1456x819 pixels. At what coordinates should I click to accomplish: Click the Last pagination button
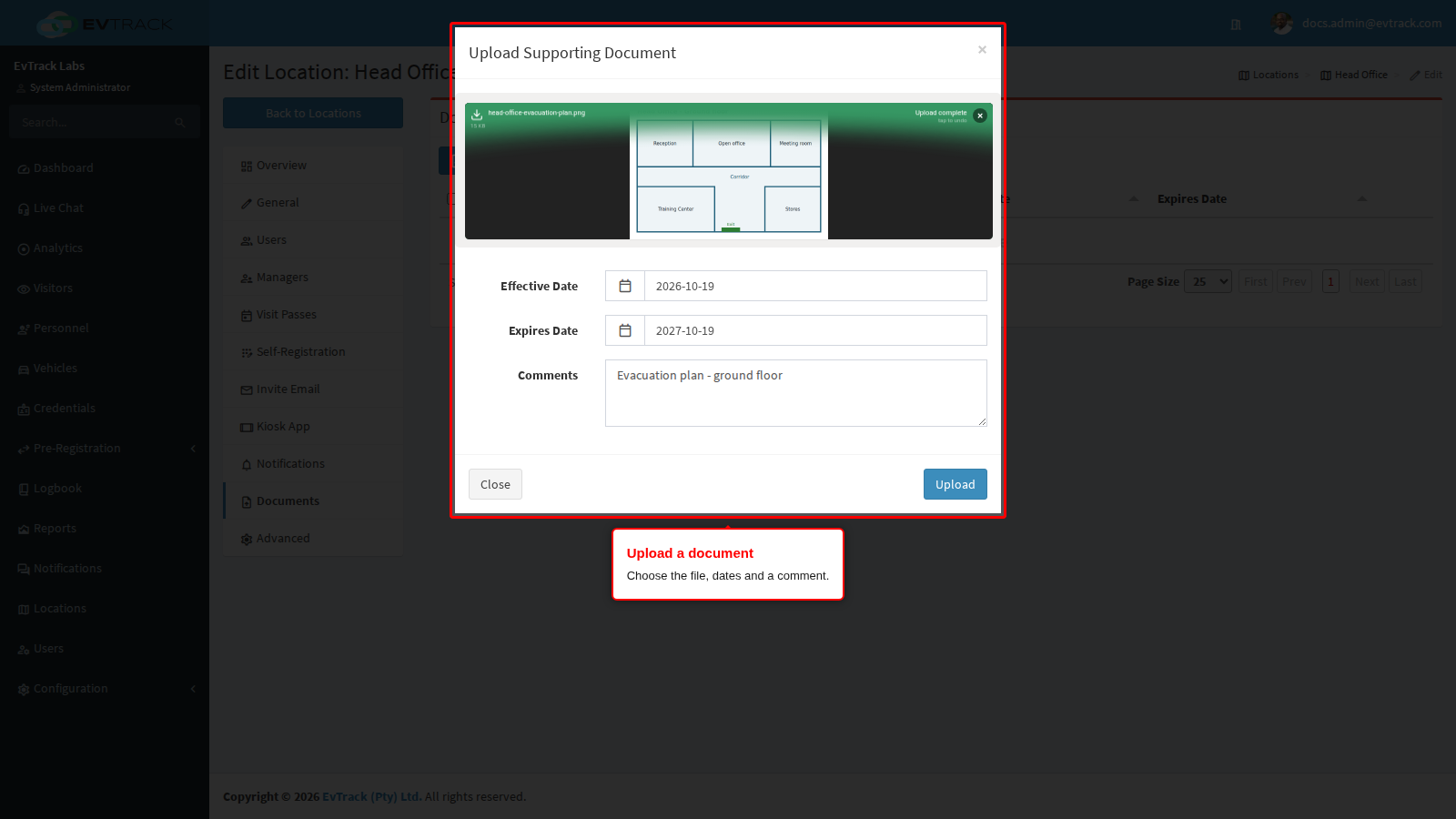point(1405,281)
